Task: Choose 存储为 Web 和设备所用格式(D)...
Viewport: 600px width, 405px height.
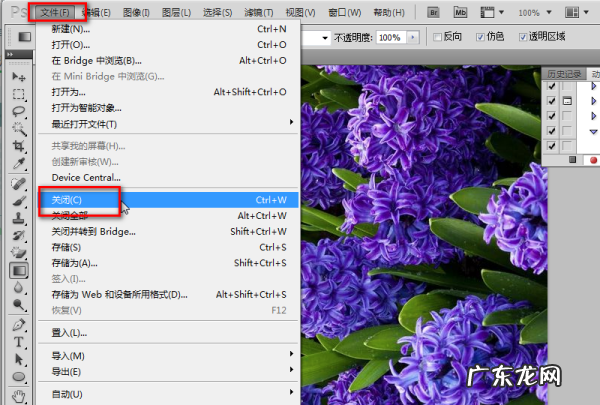Action: [168, 294]
